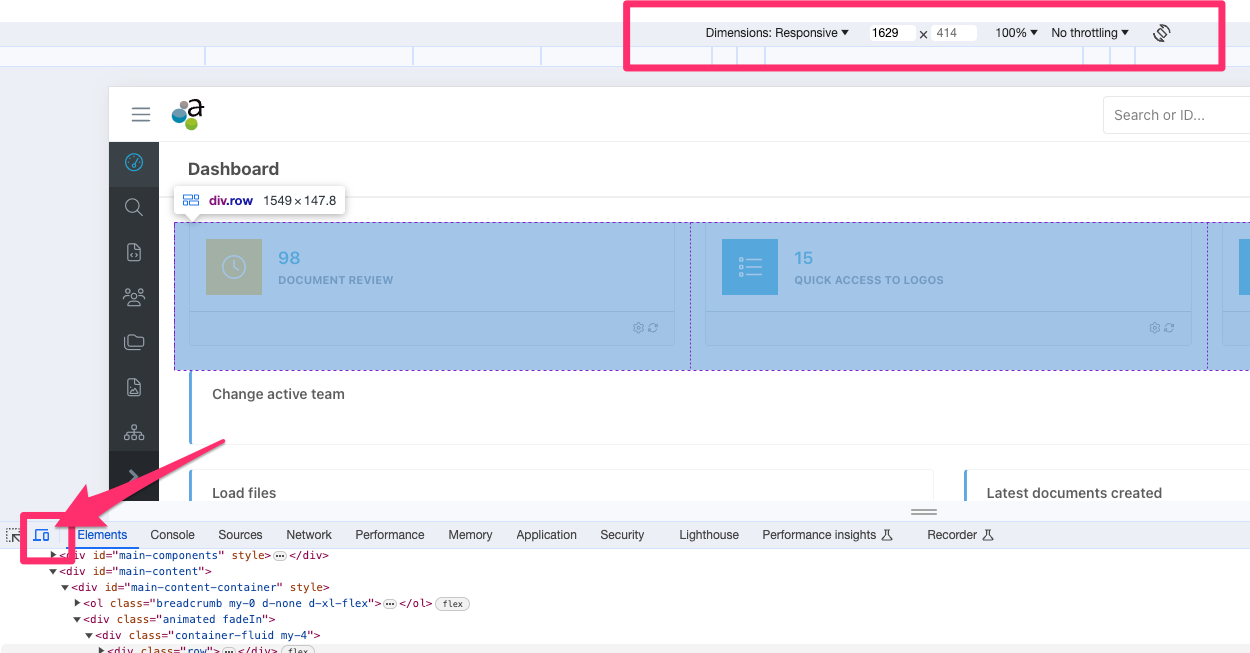Click the dashboard gauge icon in sidebar

pyautogui.click(x=134, y=163)
